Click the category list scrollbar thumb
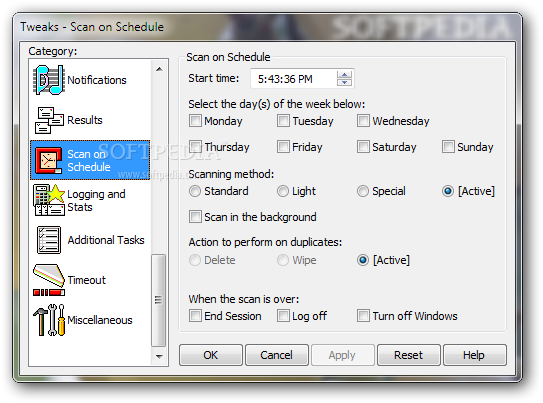The image size is (543, 403). point(159,300)
